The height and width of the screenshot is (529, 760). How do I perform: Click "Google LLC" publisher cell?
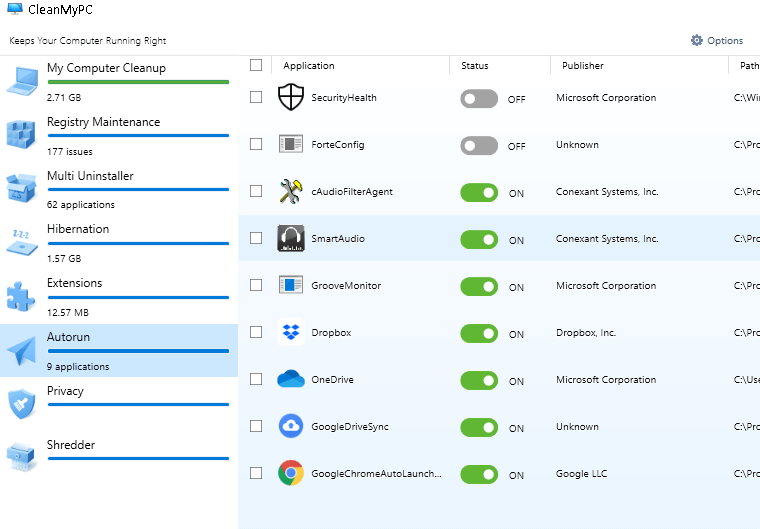(x=581, y=474)
